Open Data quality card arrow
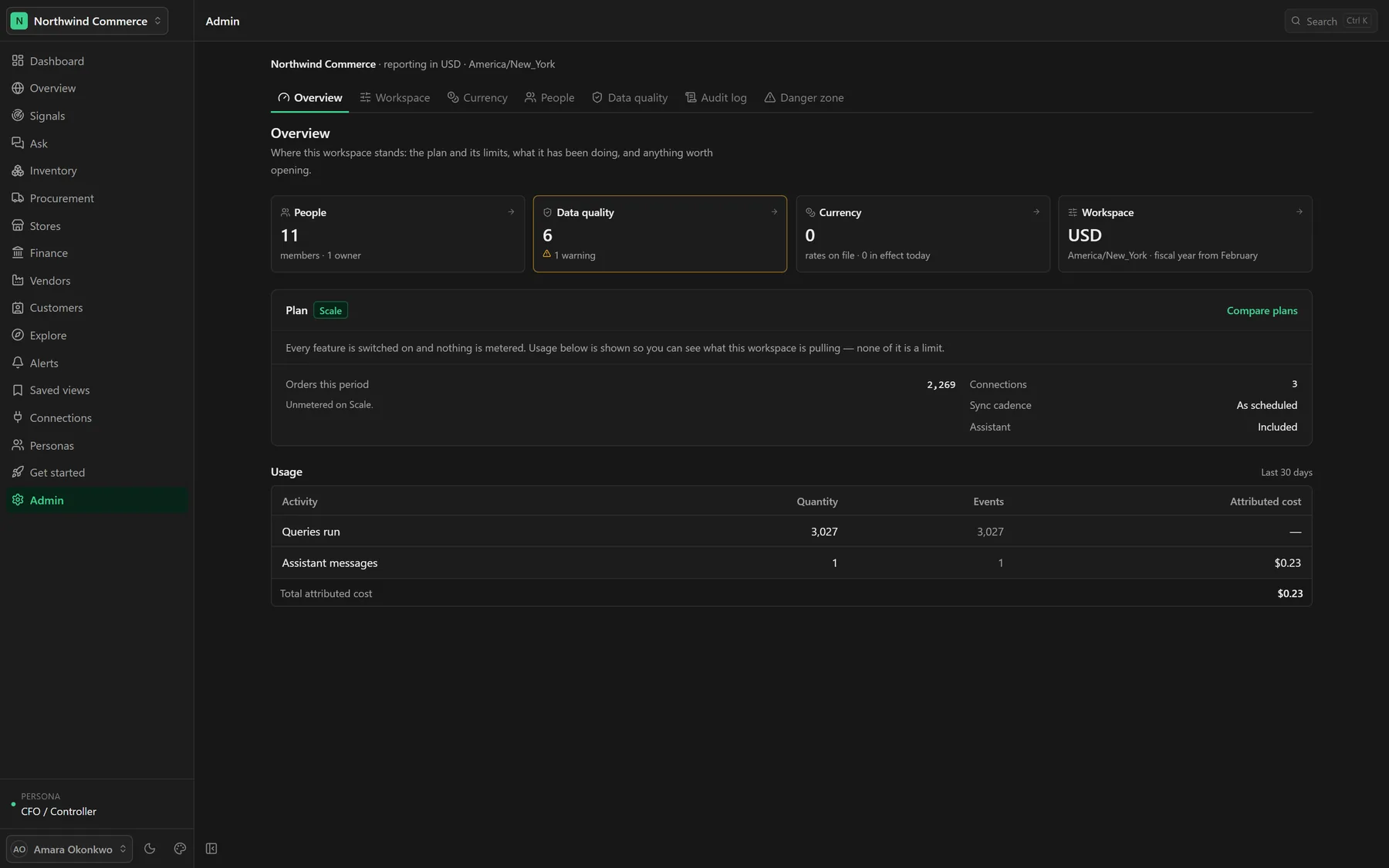 coord(774,211)
